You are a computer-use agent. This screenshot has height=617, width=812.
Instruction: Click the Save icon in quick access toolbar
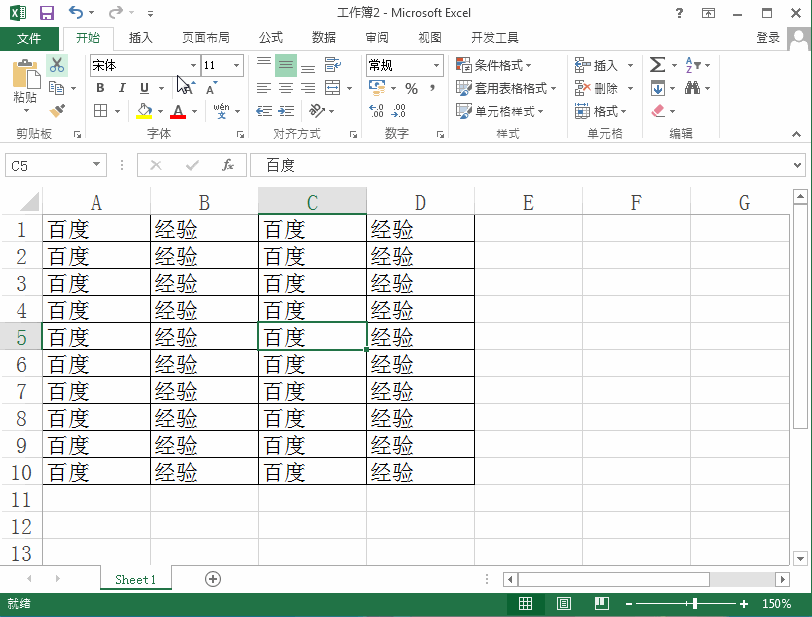pos(47,13)
